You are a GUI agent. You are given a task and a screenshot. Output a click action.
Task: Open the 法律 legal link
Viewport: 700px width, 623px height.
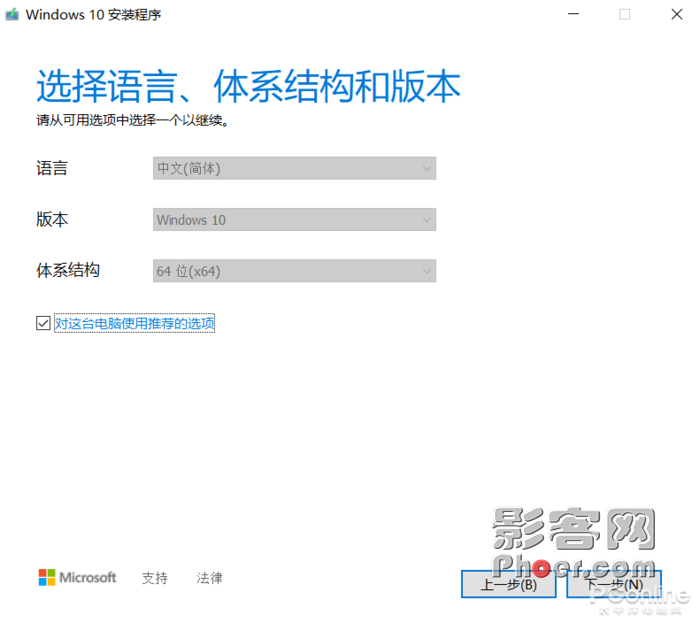pyautogui.click(x=209, y=578)
